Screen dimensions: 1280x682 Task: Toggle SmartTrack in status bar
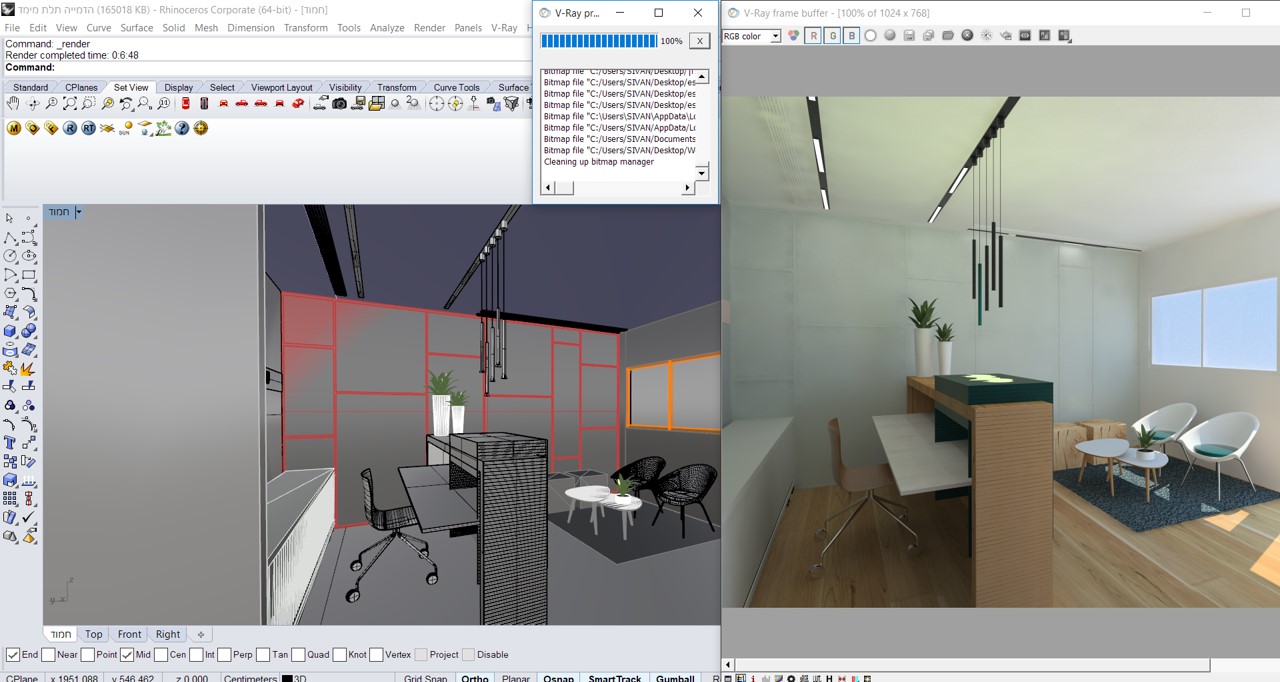[x=615, y=678]
